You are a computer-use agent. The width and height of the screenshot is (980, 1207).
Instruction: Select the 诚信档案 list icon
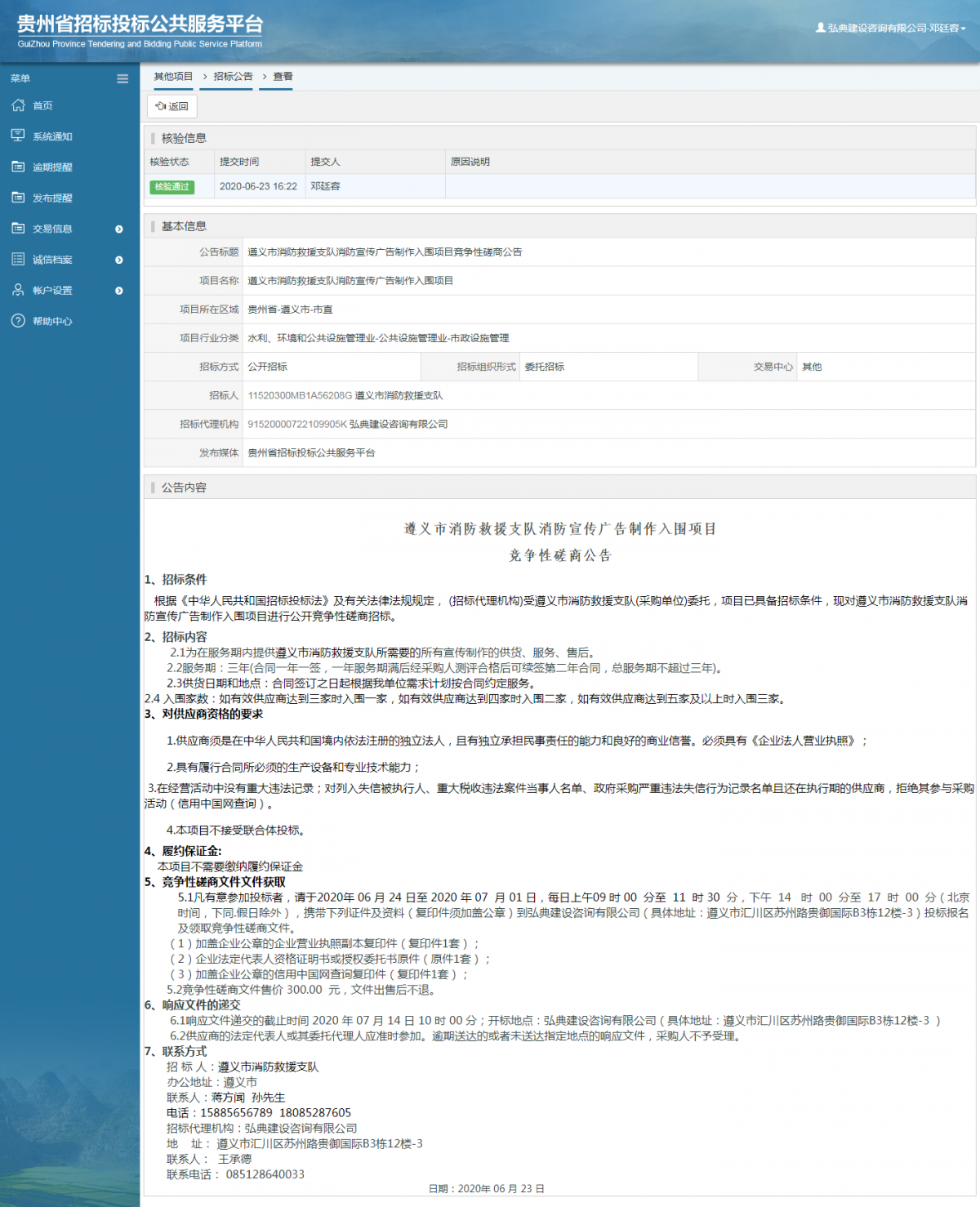[x=16, y=259]
